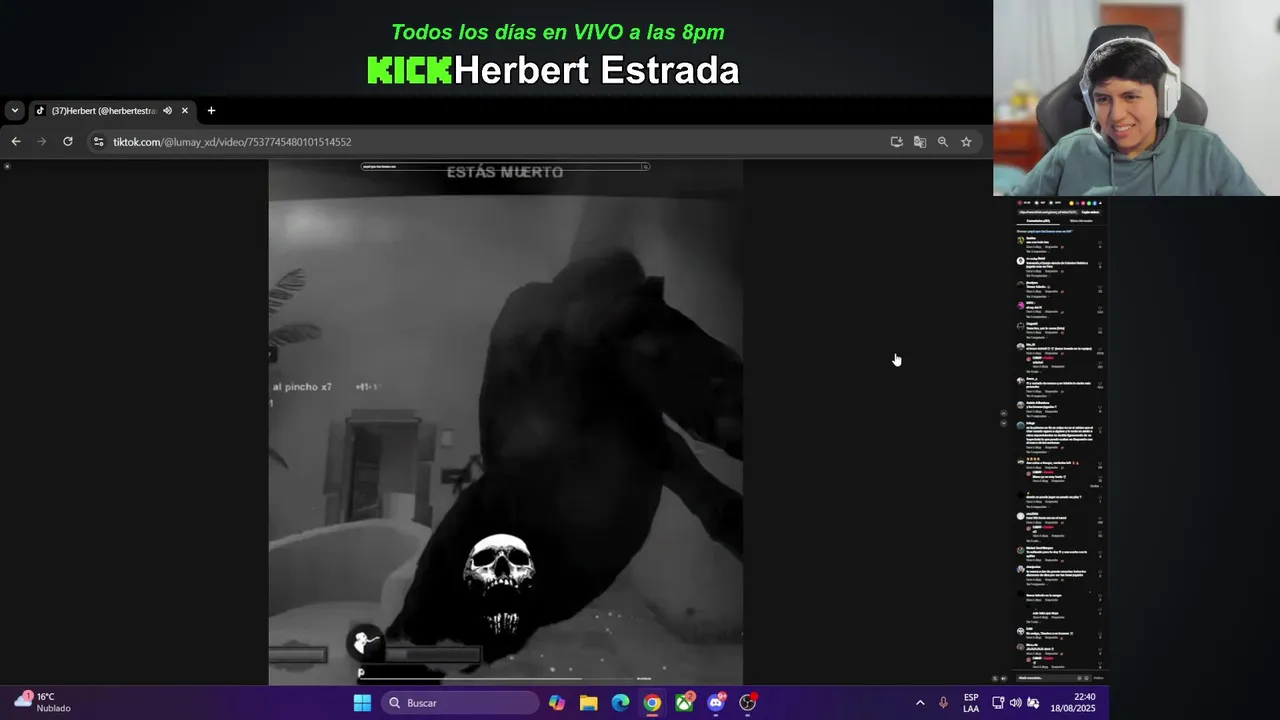Image resolution: width=1280 pixels, height=720 pixels.
Task: Open a new browser tab
Action: tap(211, 111)
